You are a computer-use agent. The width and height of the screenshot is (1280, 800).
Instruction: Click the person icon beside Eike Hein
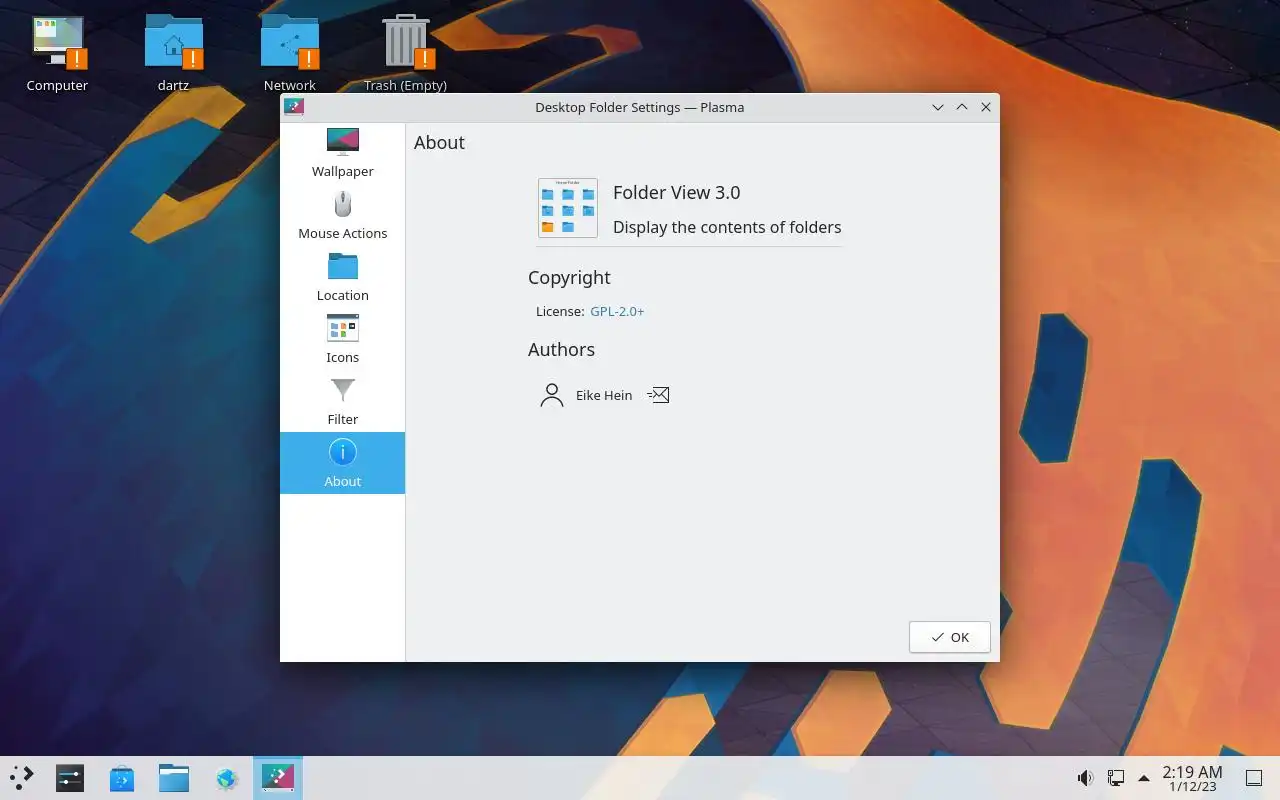point(552,395)
